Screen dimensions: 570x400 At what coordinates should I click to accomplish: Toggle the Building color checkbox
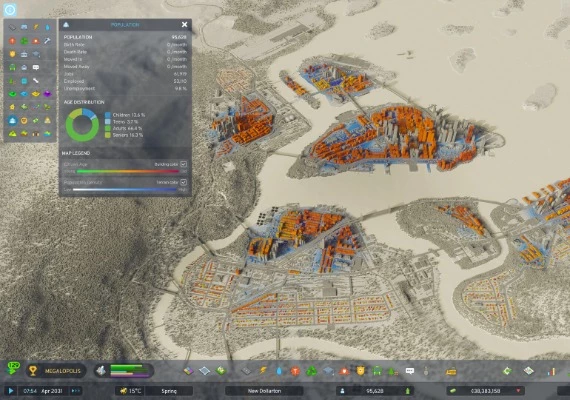click(184, 164)
